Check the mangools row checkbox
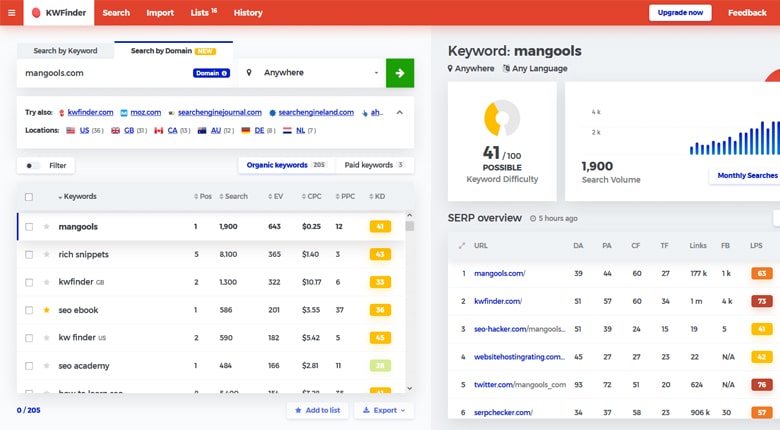780x430 pixels. (29, 226)
